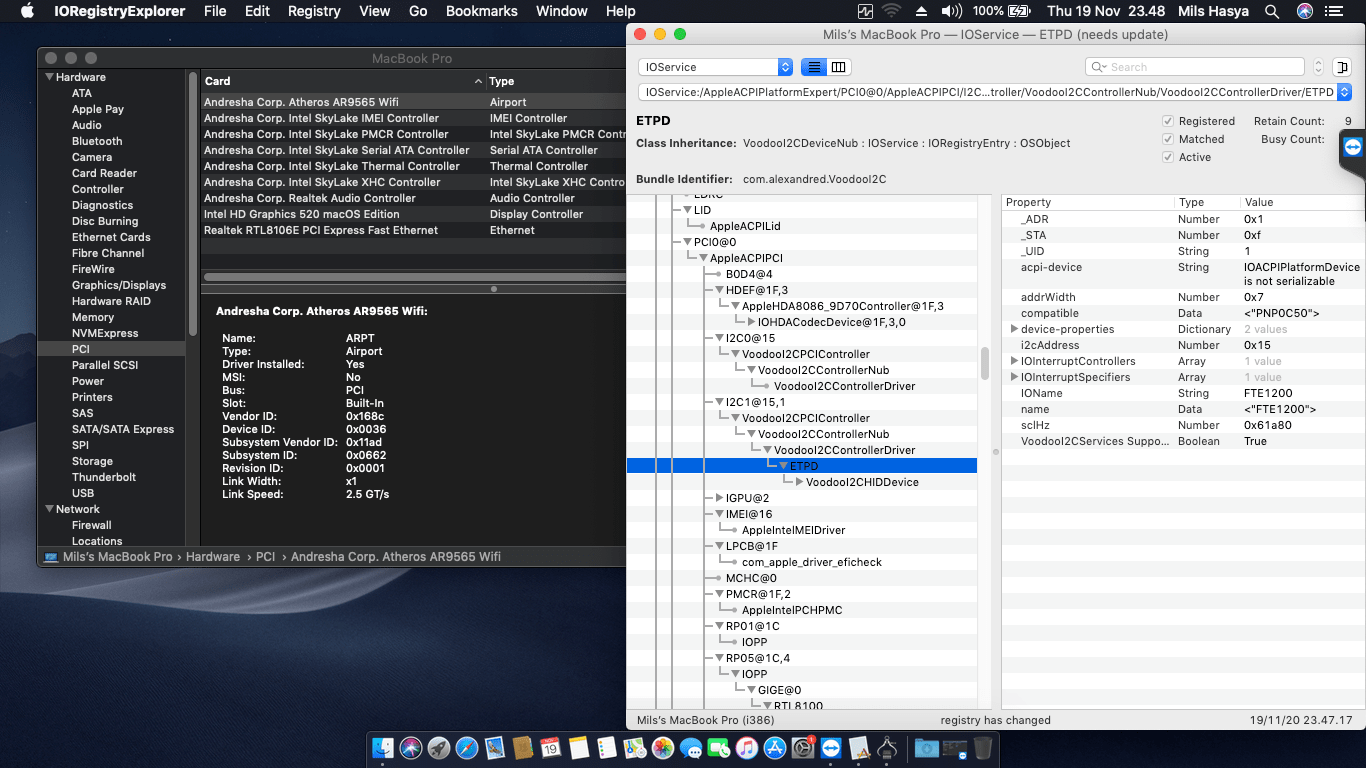1366x768 pixels.
Task: Open iTunes from the dock
Action: 747,747
